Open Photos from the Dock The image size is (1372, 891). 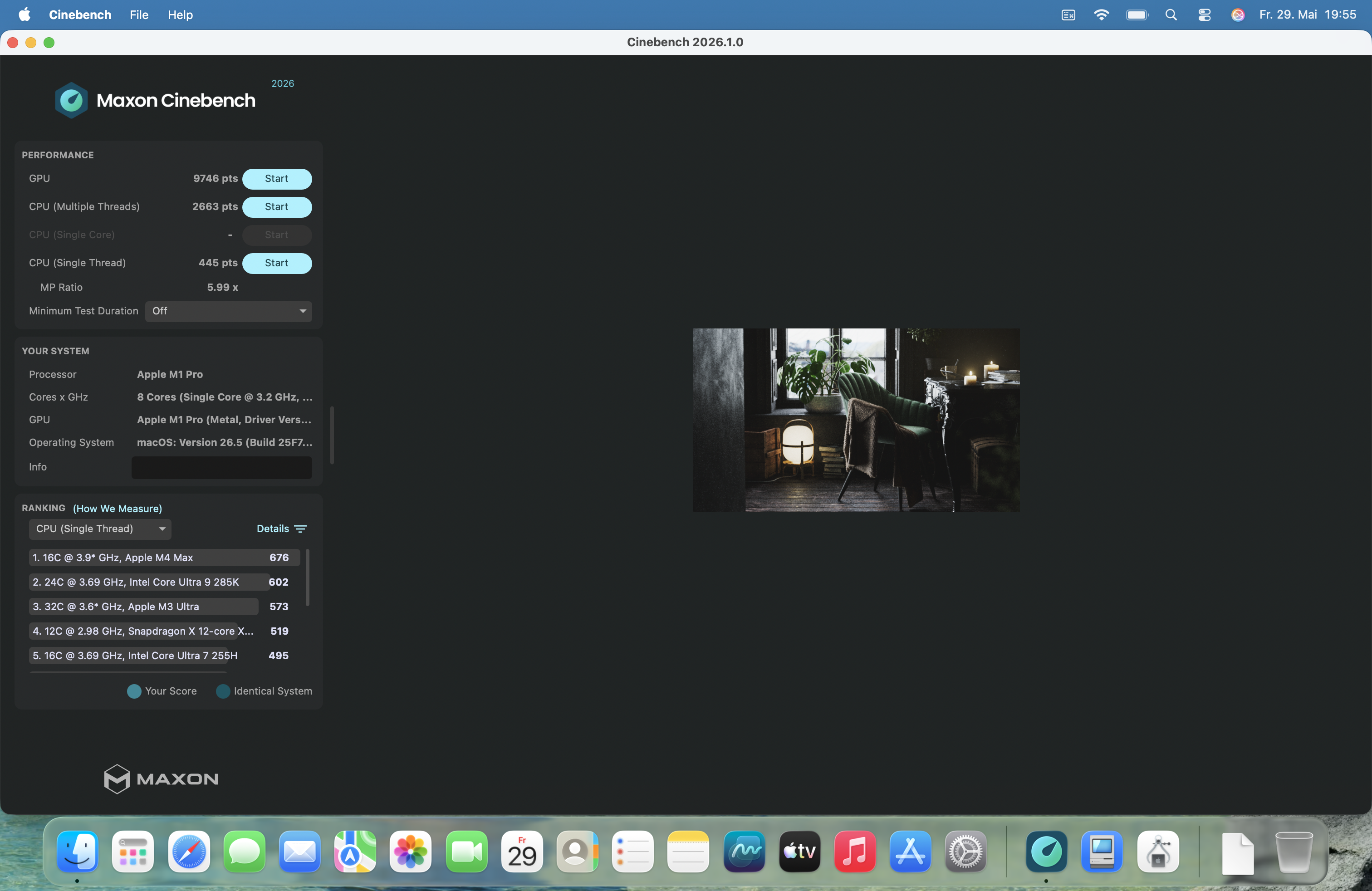(411, 851)
